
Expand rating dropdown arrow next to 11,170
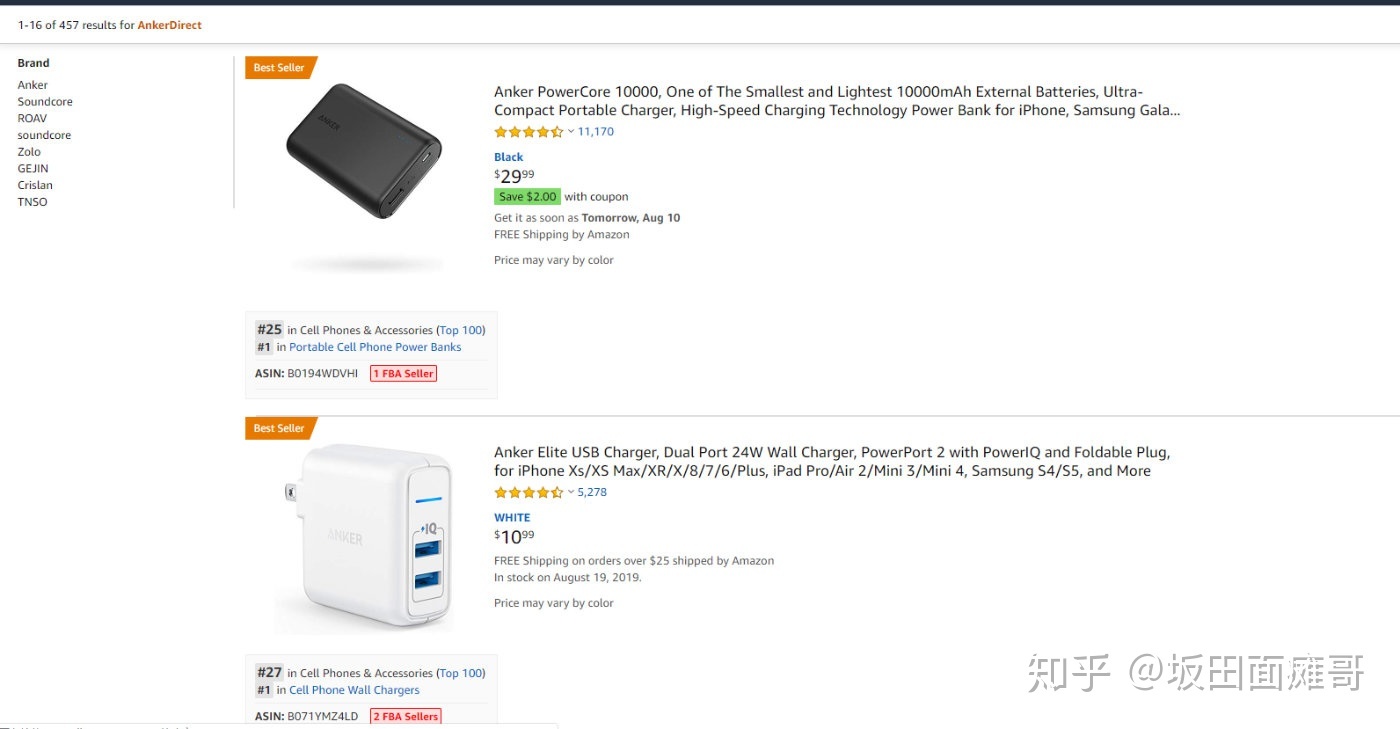[x=571, y=132]
